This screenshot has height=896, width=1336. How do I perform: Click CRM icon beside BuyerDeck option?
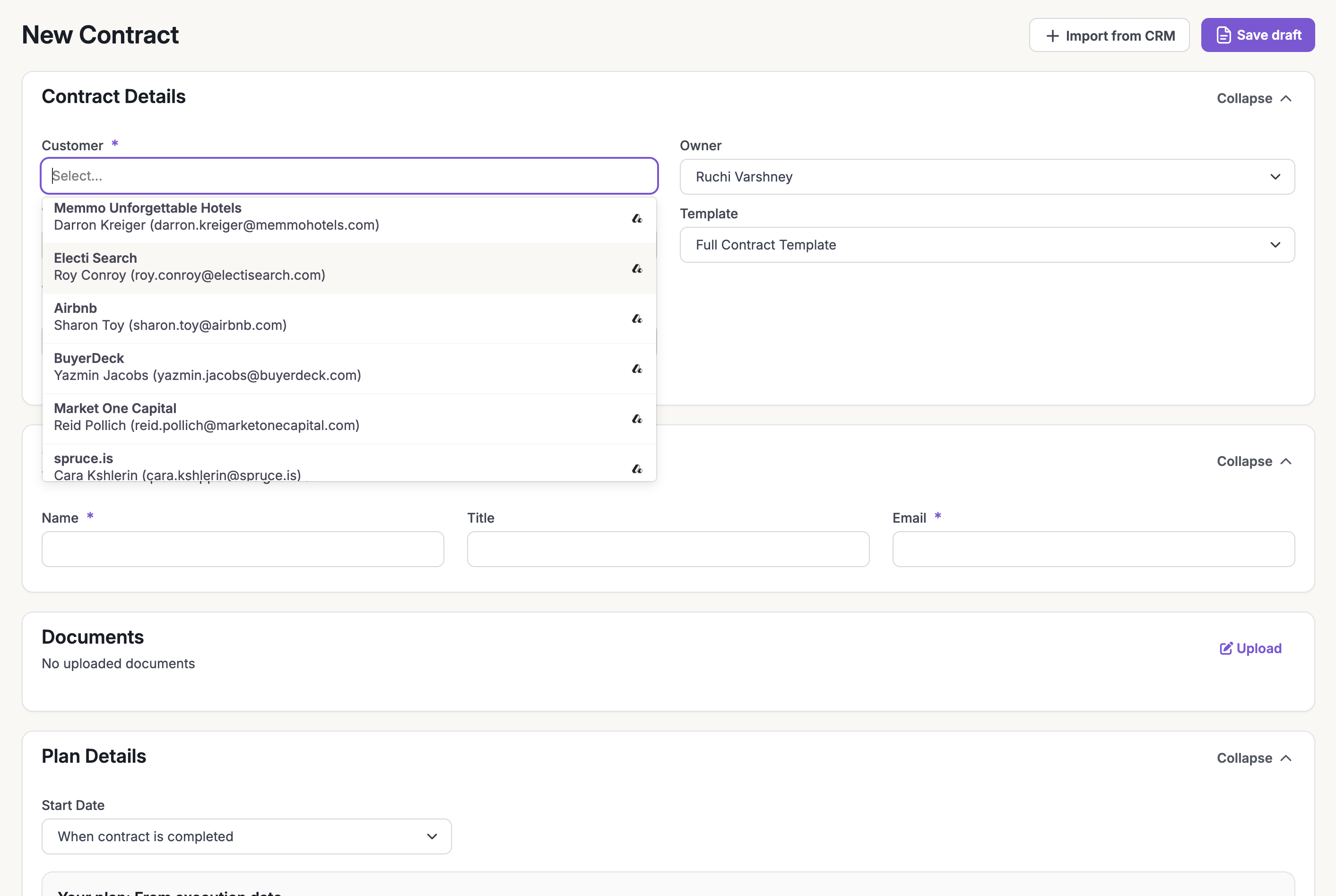637,369
